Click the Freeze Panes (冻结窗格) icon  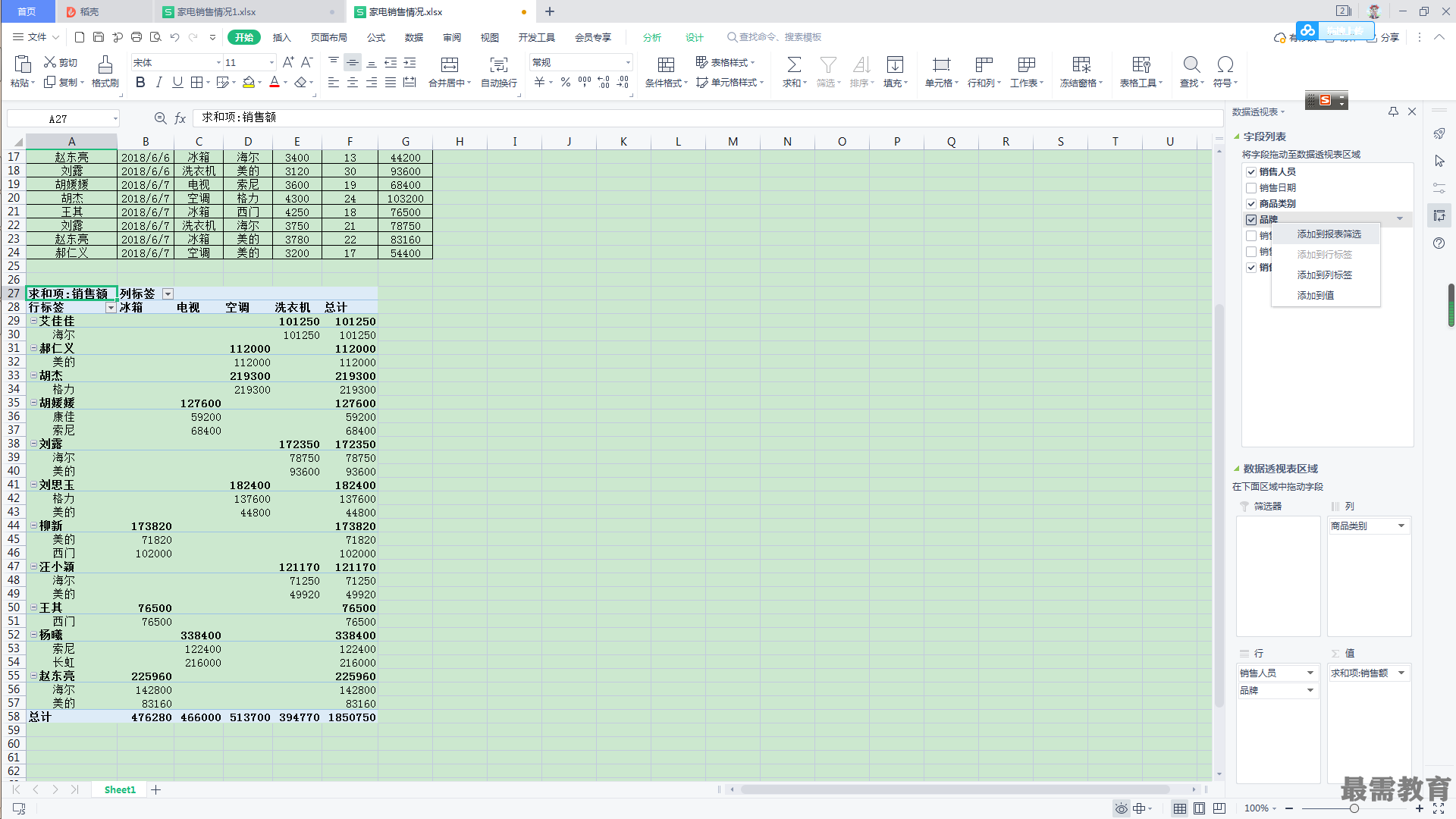pyautogui.click(x=1081, y=64)
